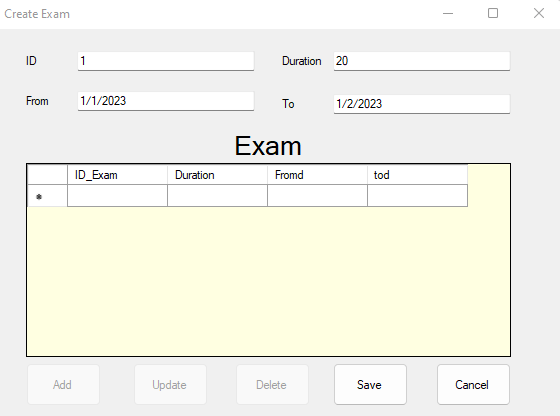This screenshot has width=560, height=416.
Task: Click the To label text
Action: coord(288,104)
